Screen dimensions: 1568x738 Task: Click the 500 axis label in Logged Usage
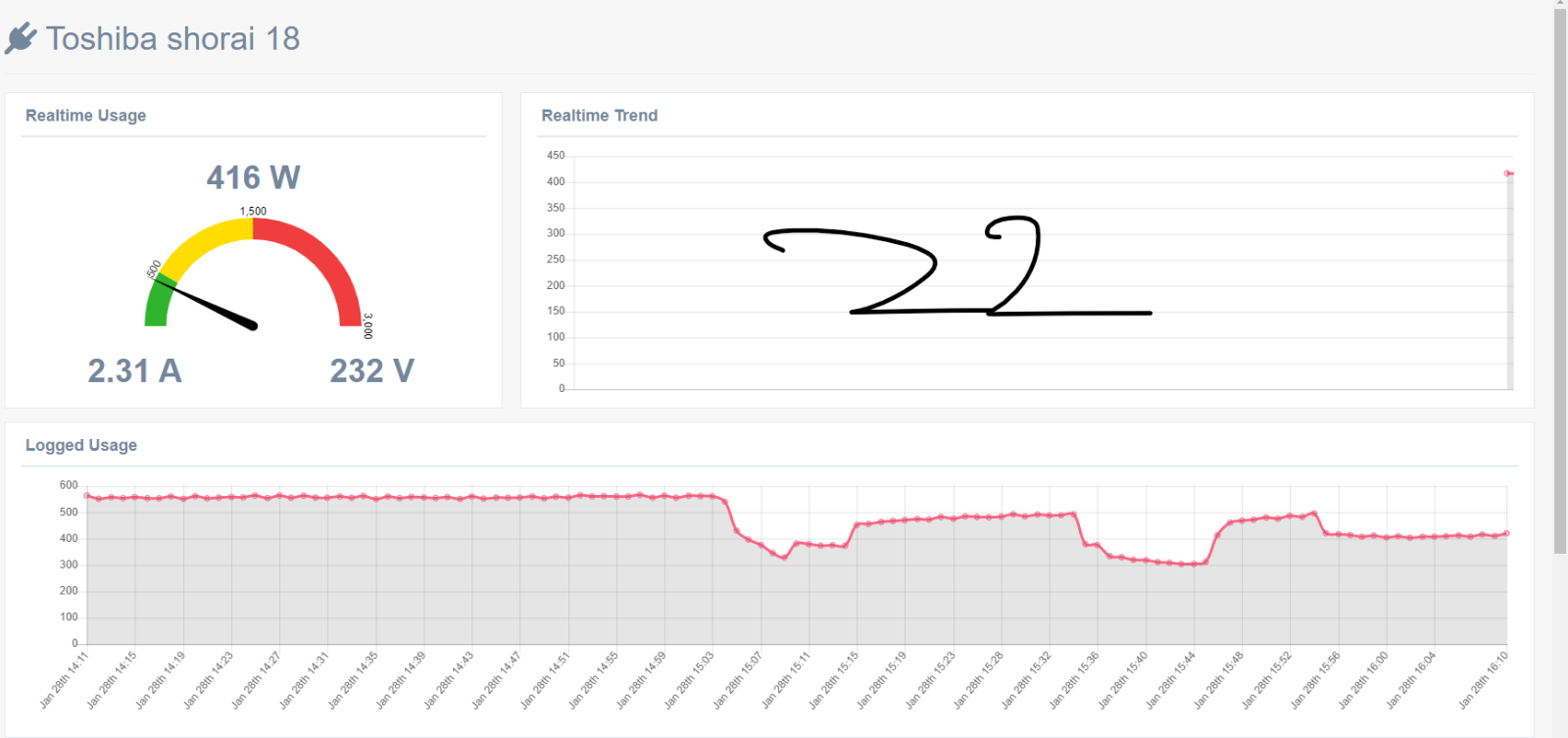point(69,512)
